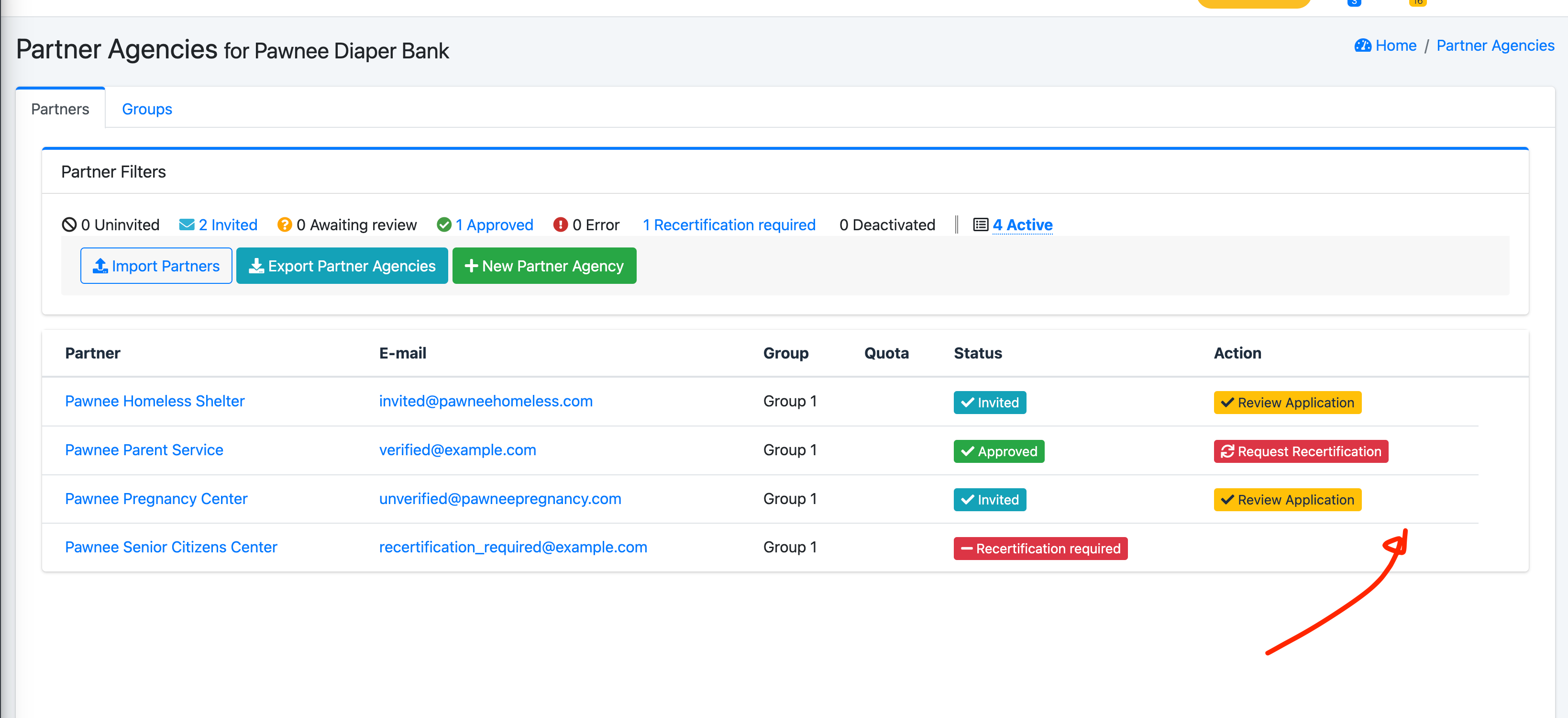Select the Partners tab
This screenshot has width=1568, height=718.
[x=60, y=109]
